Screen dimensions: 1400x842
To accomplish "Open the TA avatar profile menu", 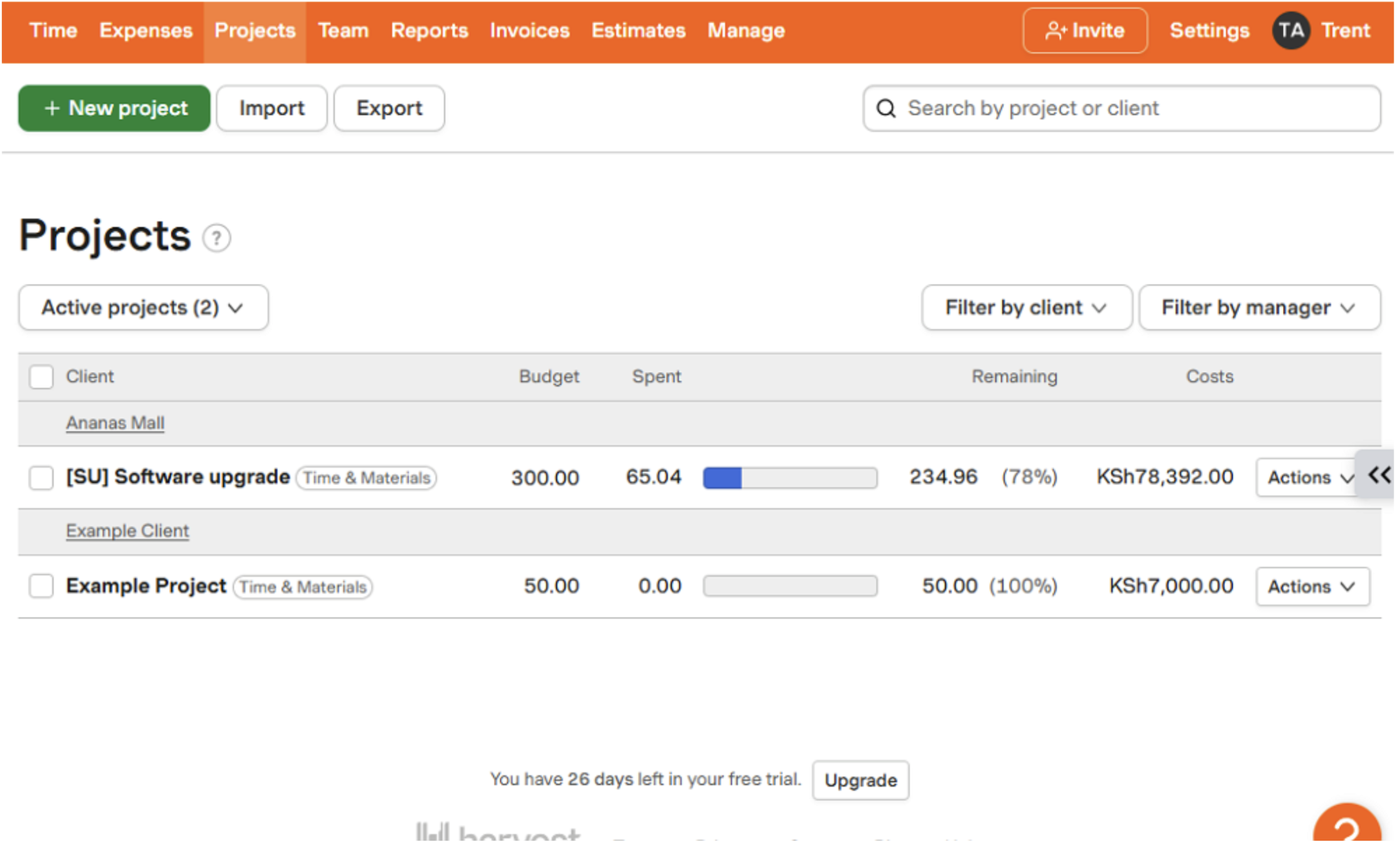I will pos(1291,30).
